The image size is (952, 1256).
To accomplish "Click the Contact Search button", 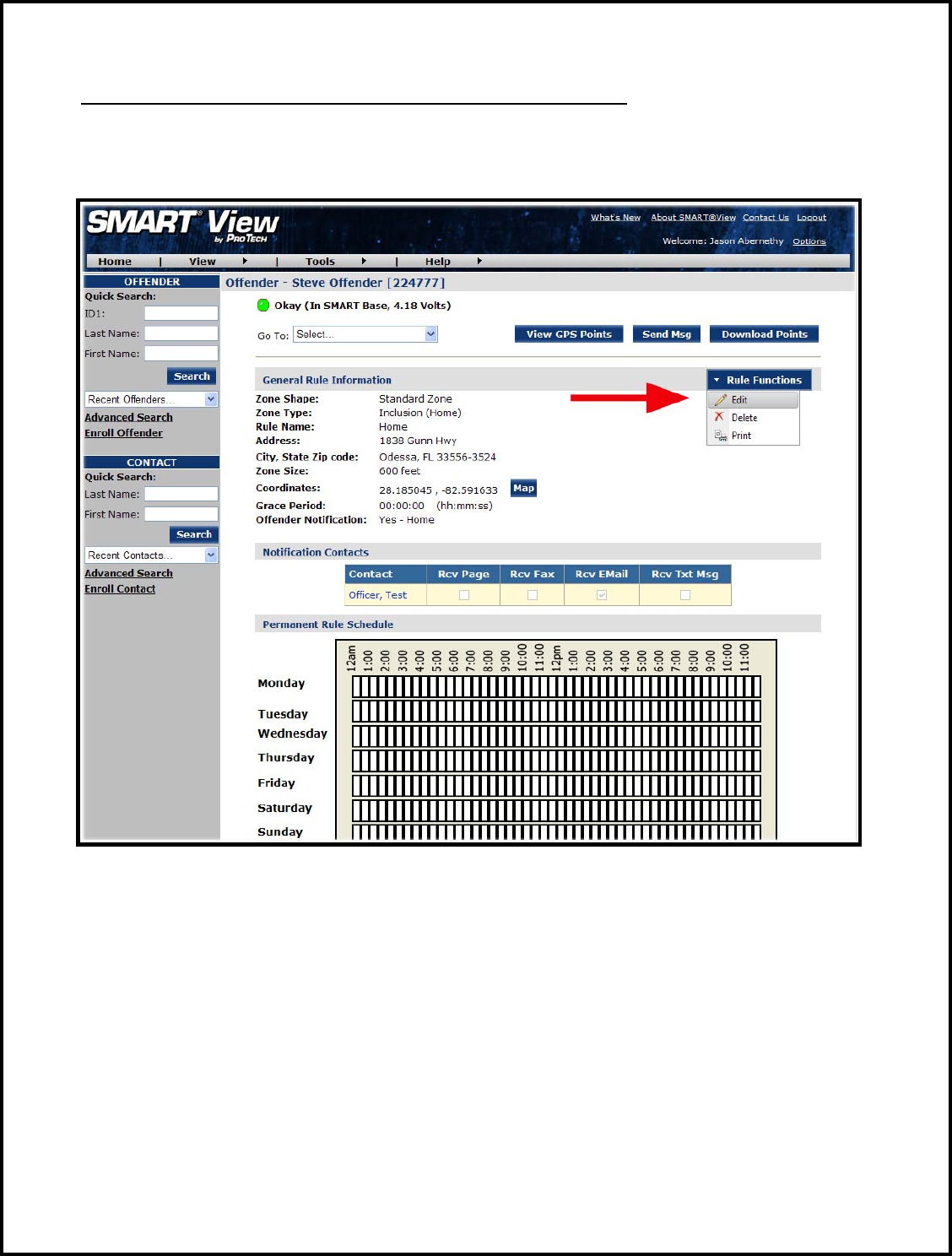I will pyautogui.click(x=194, y=534).
